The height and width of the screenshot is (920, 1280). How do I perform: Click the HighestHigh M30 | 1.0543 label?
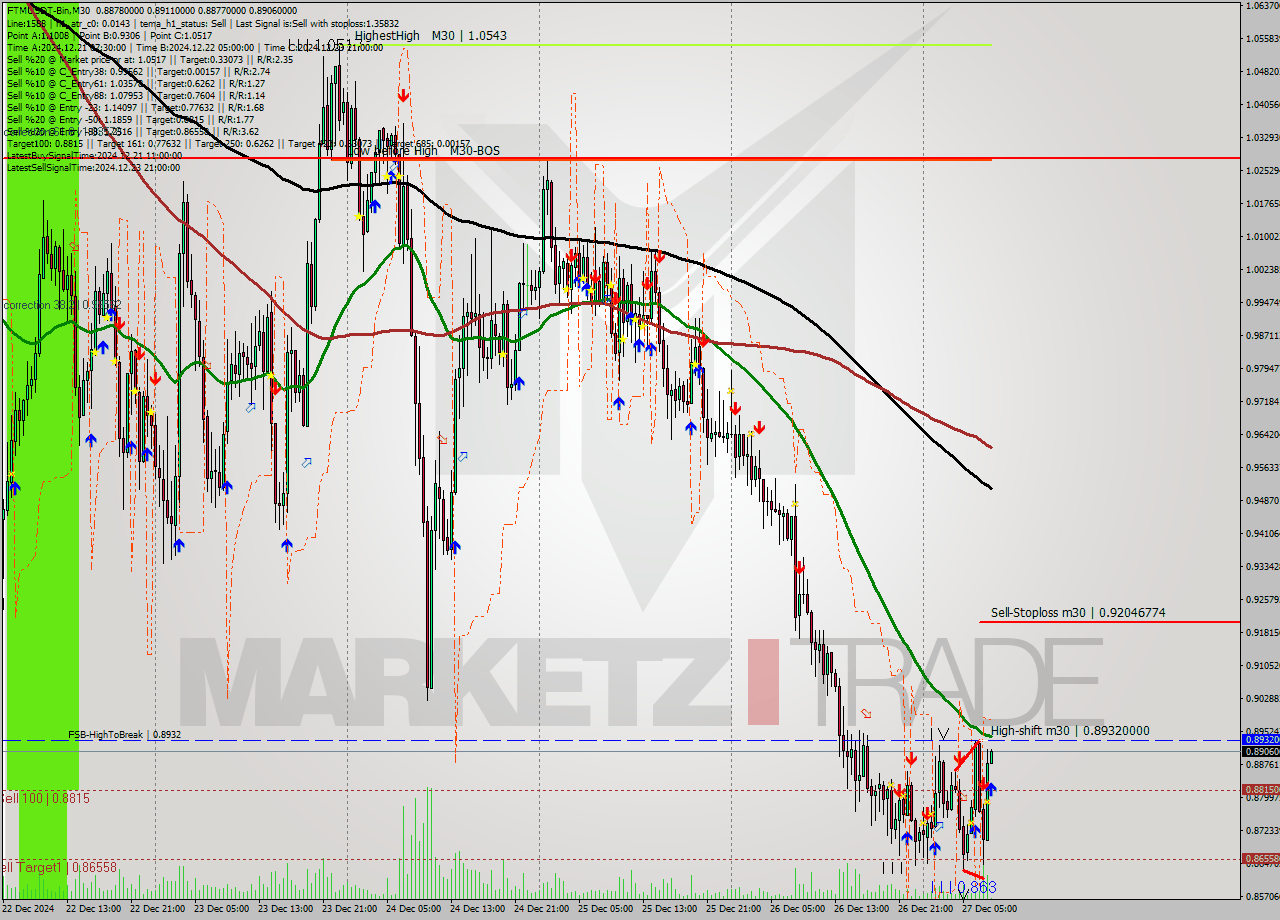coord(430,35)
